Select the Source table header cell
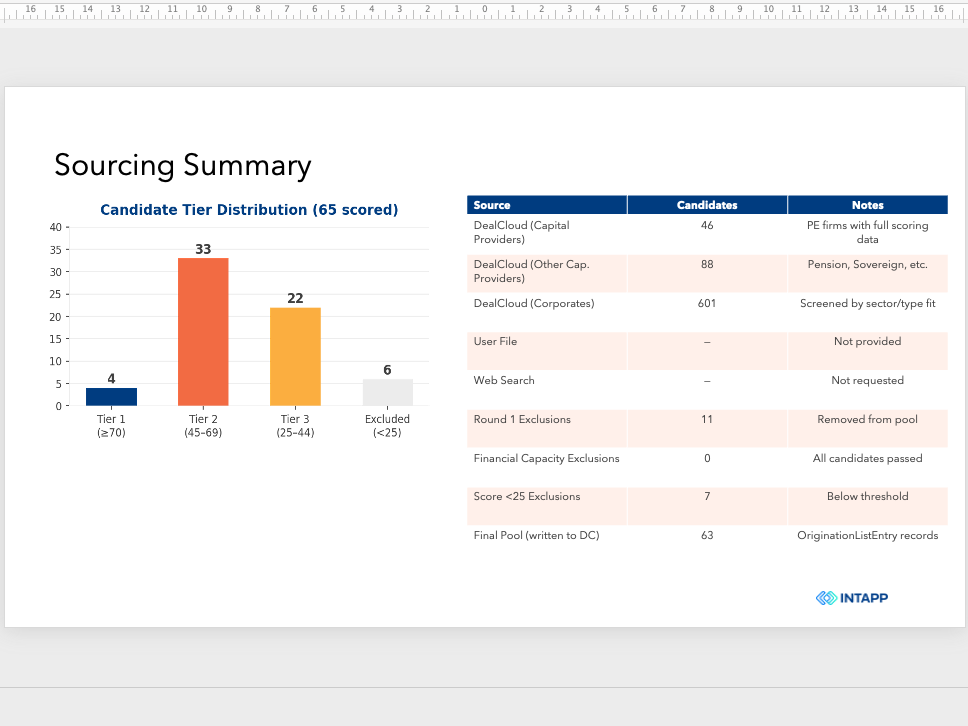968x726 pixels. [x=547, y=205]
